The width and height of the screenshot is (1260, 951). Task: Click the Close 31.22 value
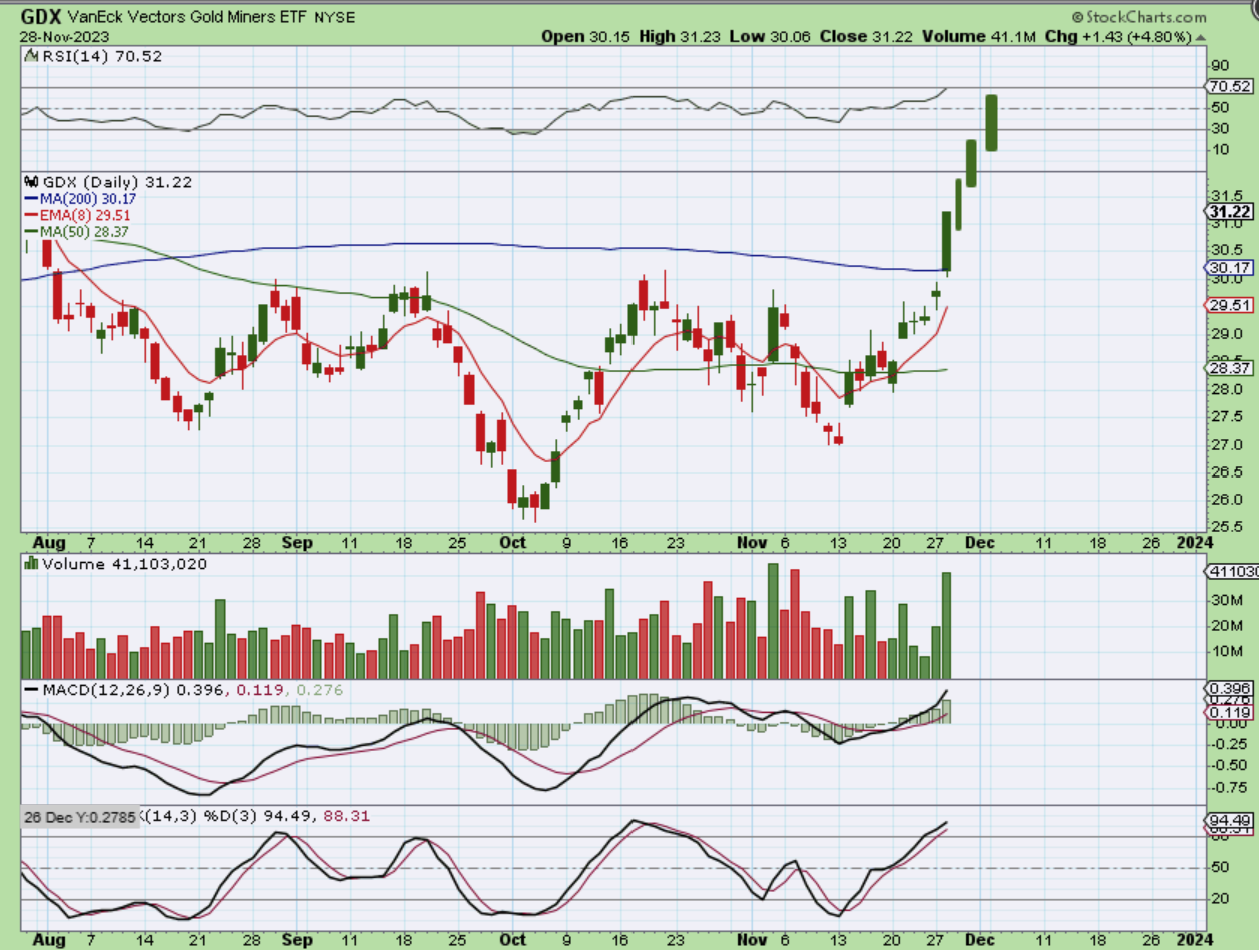point(864,36)
